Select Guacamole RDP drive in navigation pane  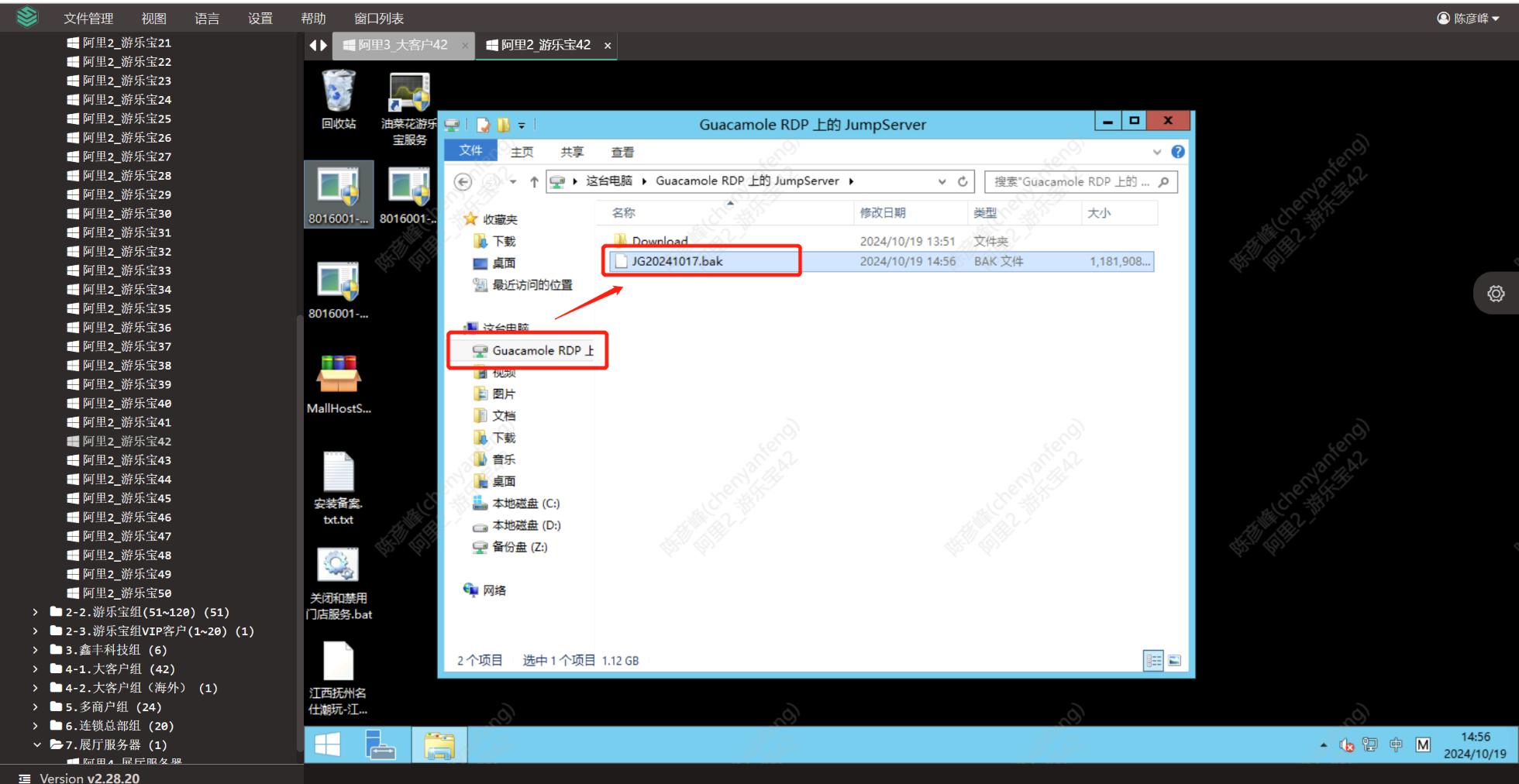point(533,351)
